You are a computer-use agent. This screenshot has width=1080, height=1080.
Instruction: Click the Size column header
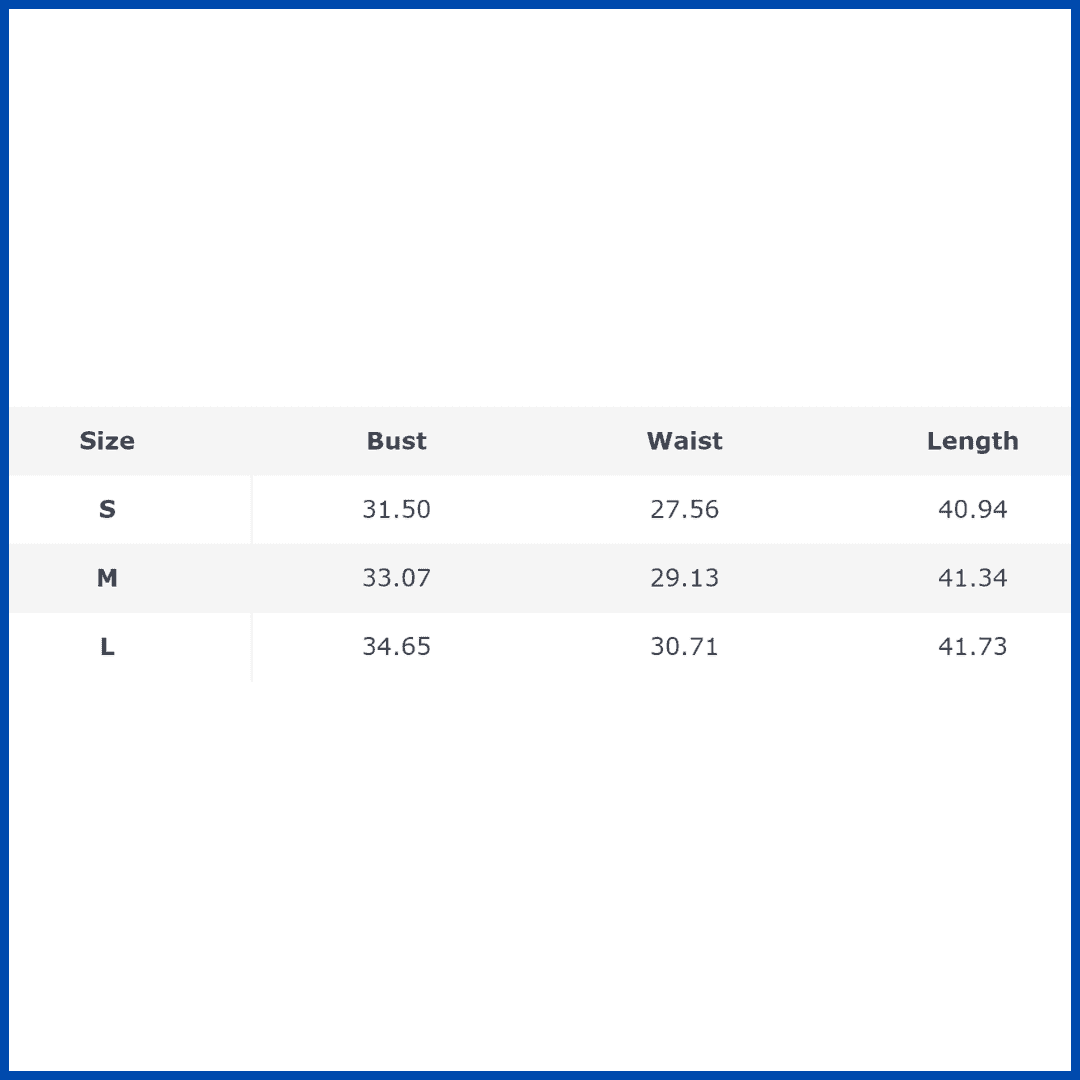[x=107, y=441]
